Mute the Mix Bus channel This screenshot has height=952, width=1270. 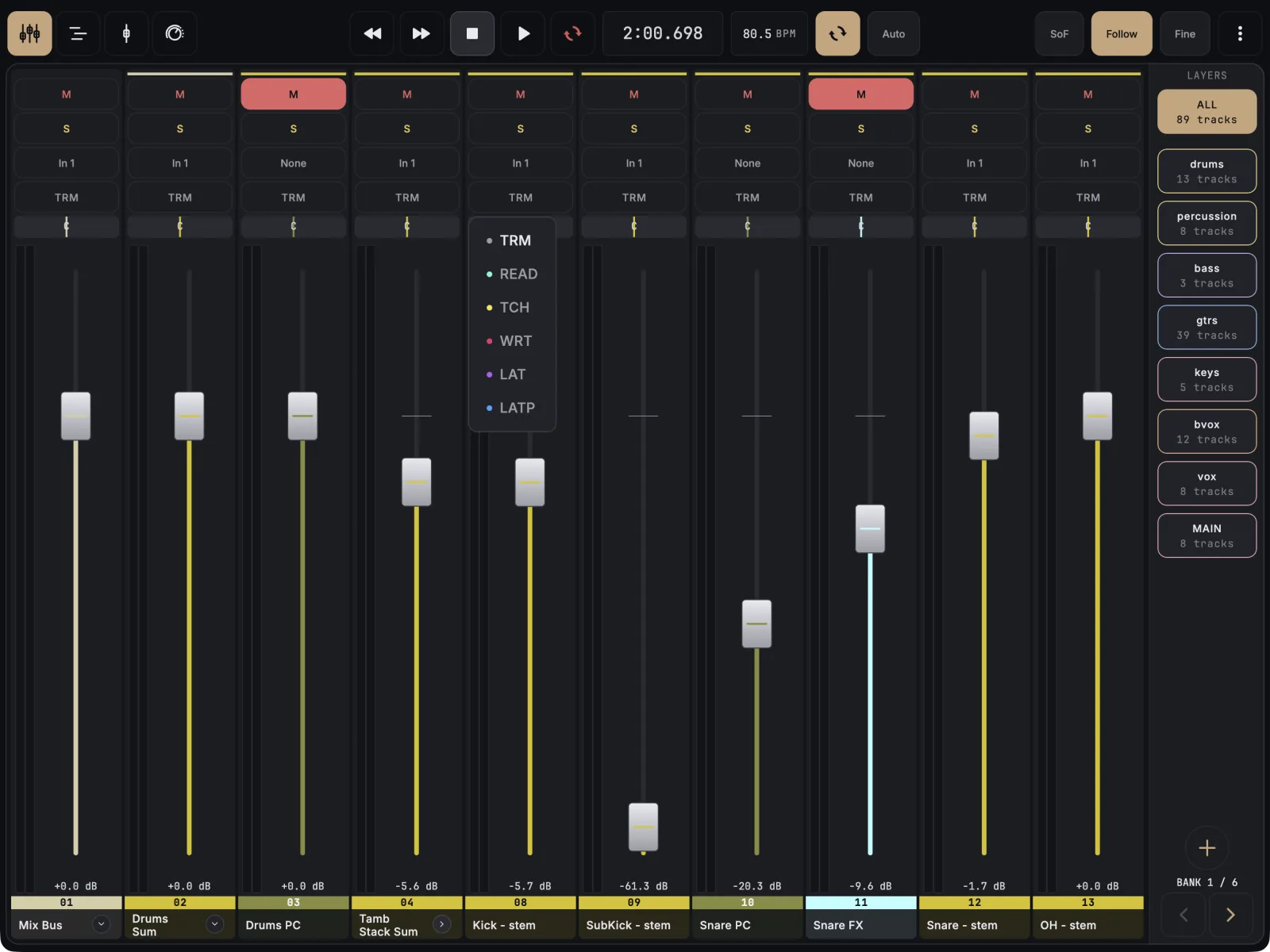point(67,94)
